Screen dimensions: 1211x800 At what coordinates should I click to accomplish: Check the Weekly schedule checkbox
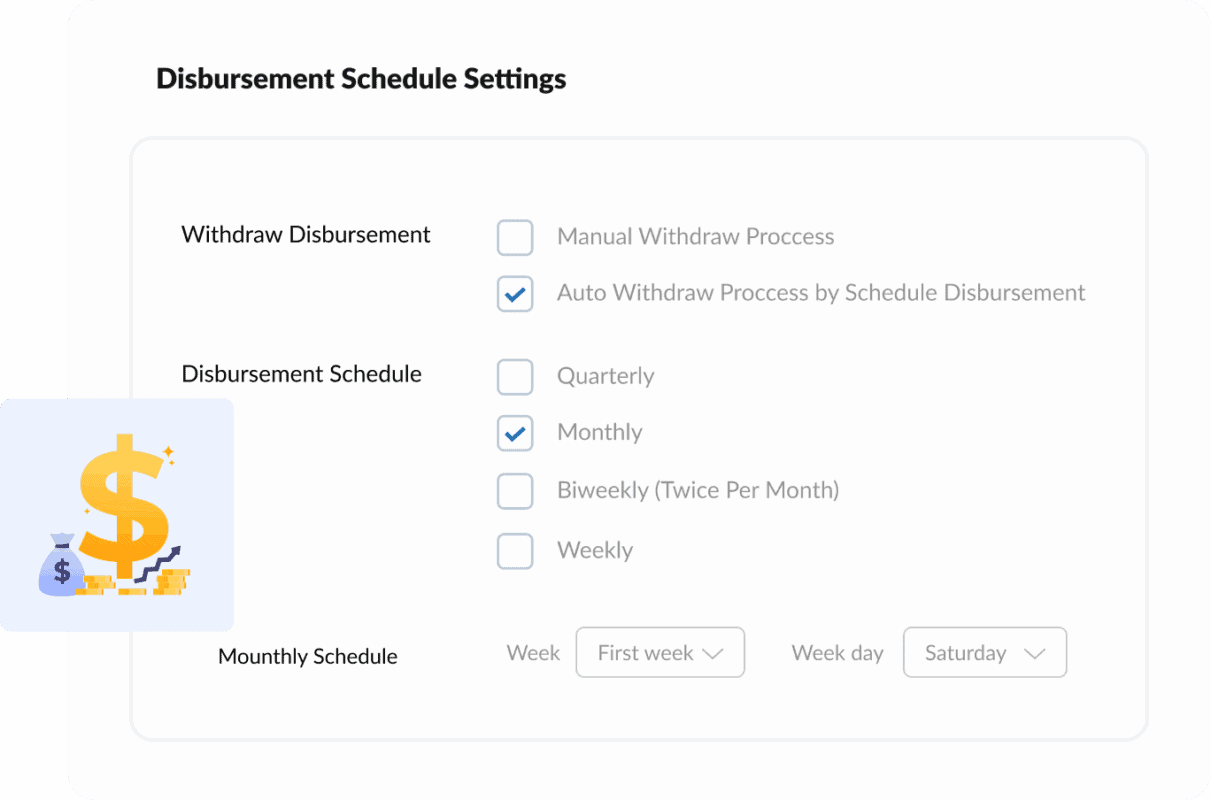(515, 551)
